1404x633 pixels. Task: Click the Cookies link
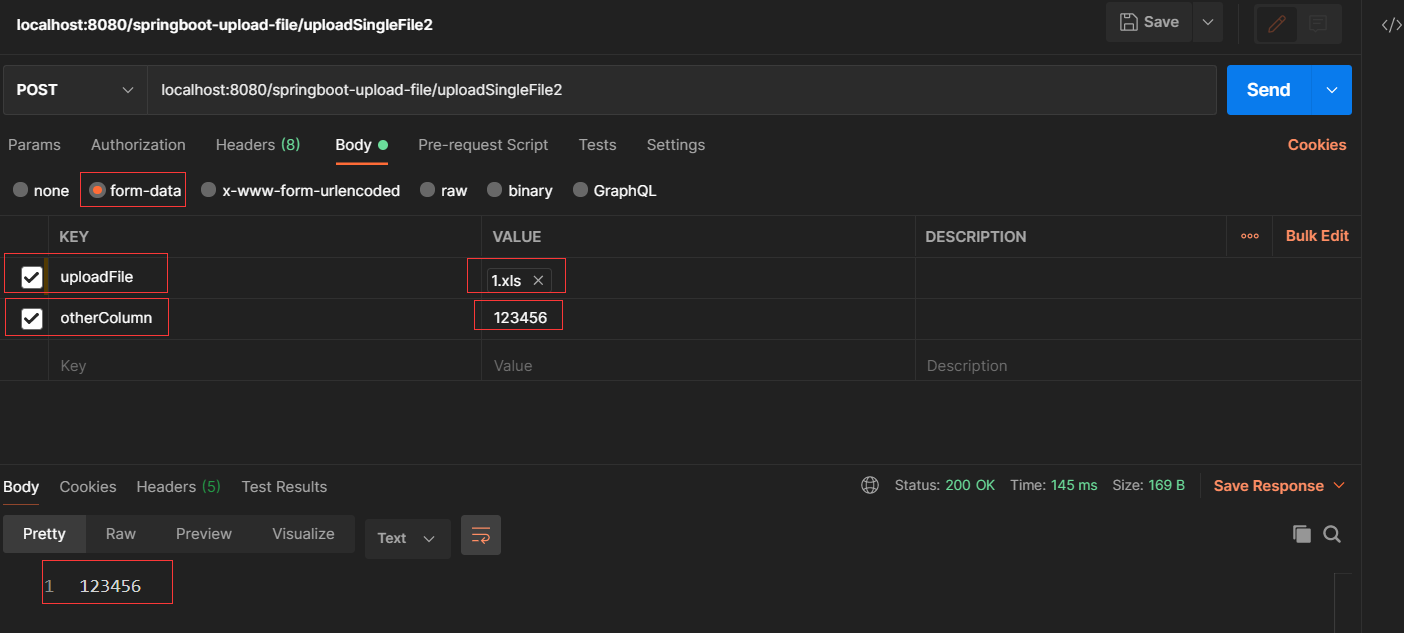1316,145
